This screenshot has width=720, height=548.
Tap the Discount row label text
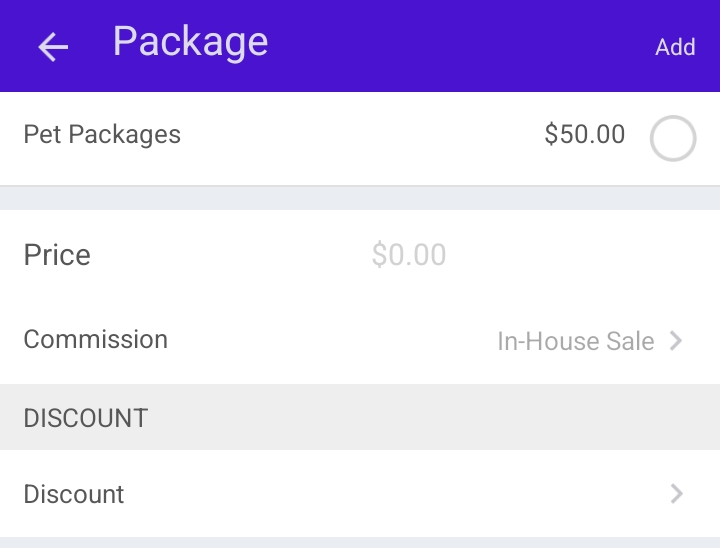[74, 494]
